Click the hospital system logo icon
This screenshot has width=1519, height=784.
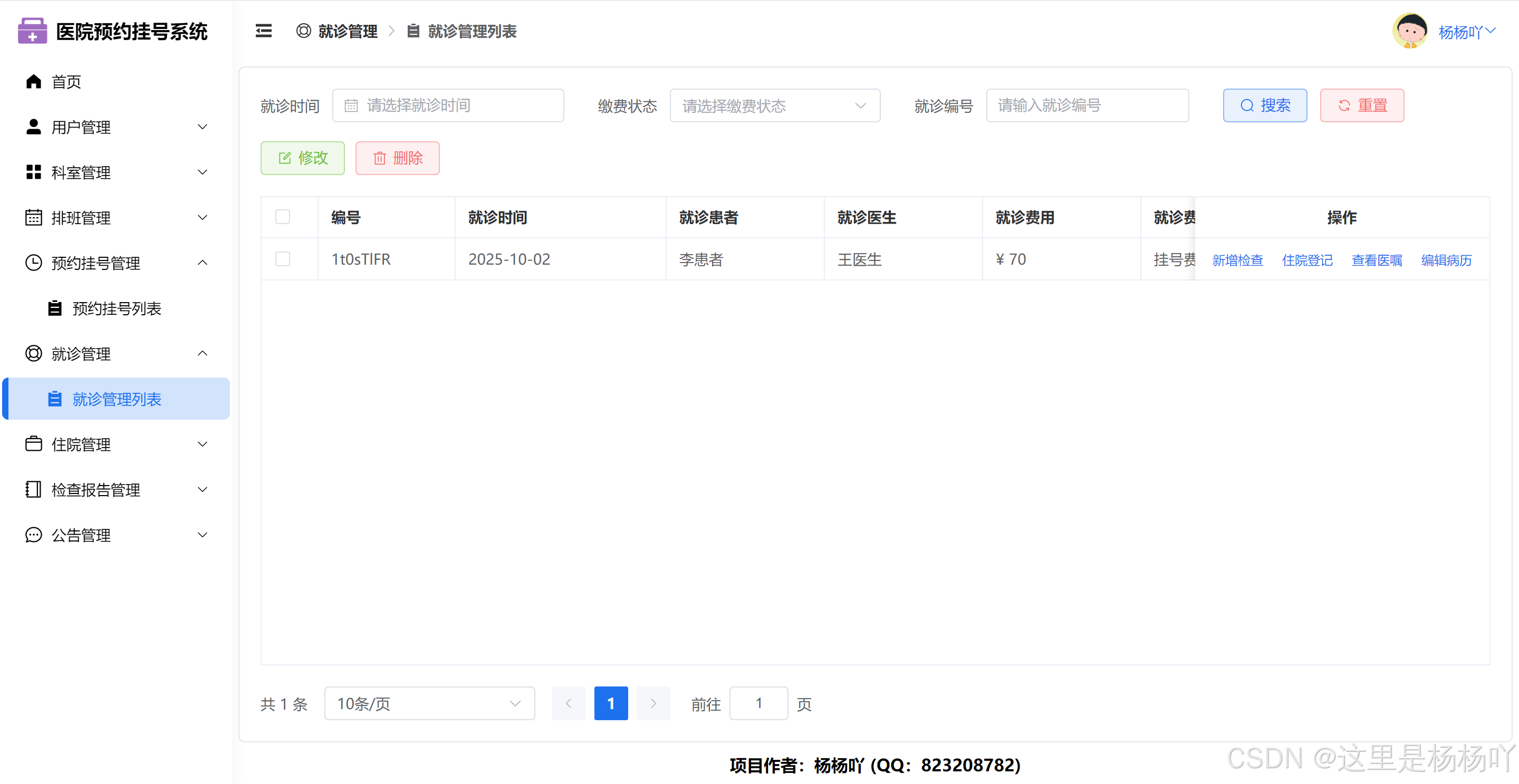(32, 31)
